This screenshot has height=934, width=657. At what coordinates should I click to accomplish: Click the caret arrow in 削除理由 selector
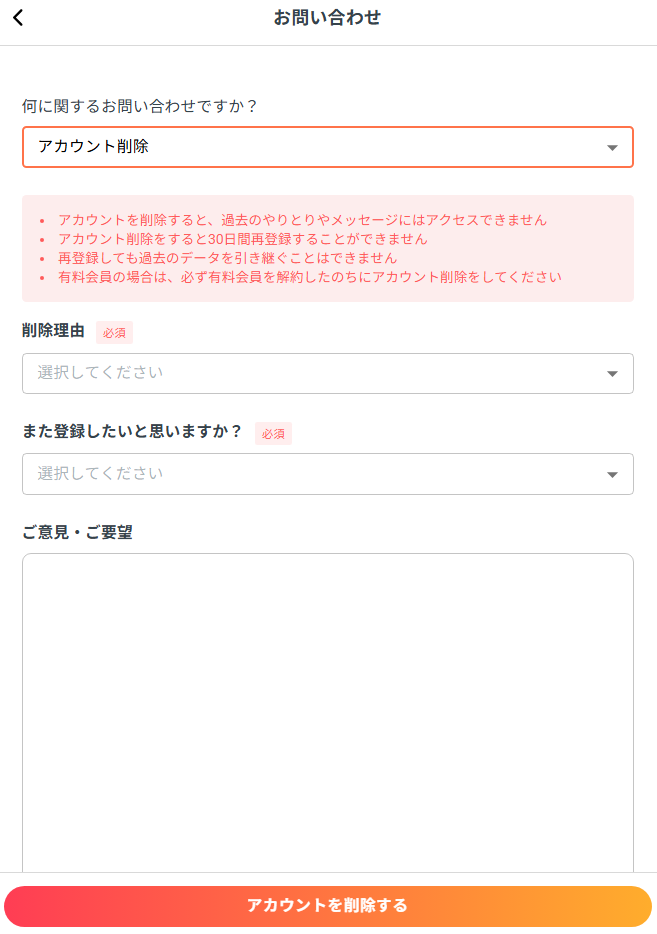coord(612,374)
